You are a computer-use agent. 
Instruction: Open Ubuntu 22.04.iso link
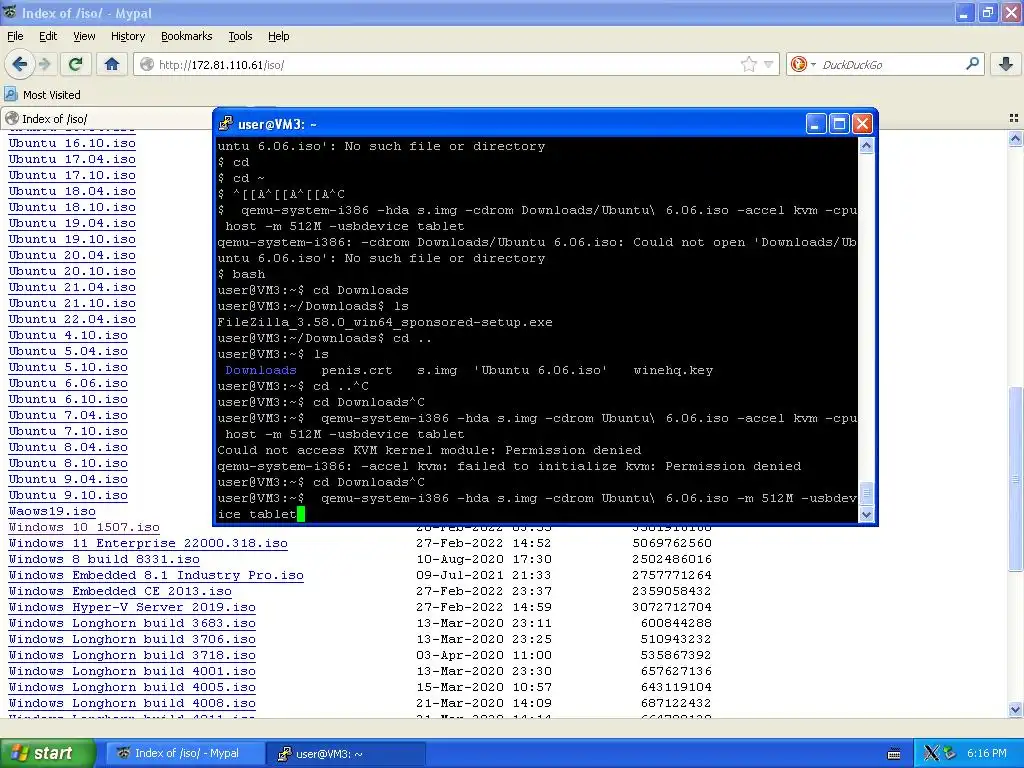pos(72,319)
